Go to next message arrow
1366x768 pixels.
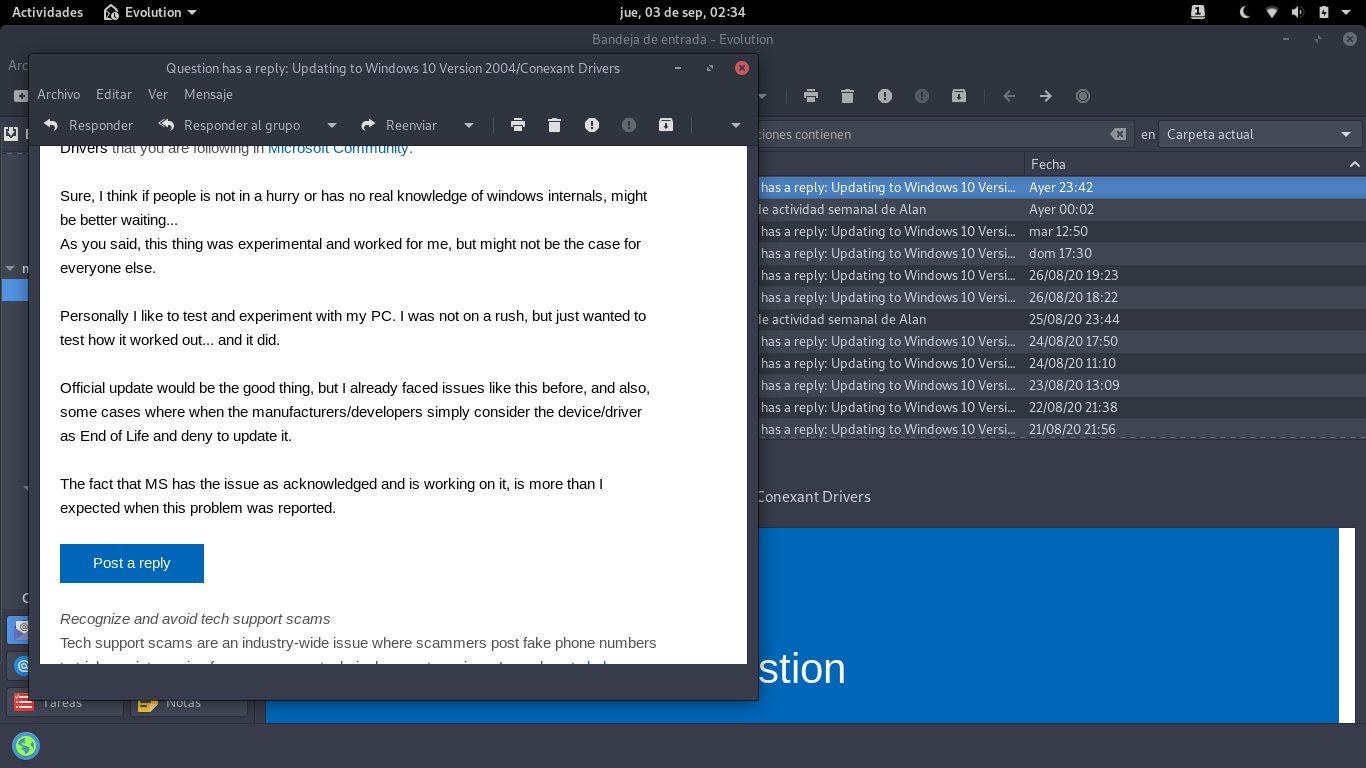pos(1046,96)
